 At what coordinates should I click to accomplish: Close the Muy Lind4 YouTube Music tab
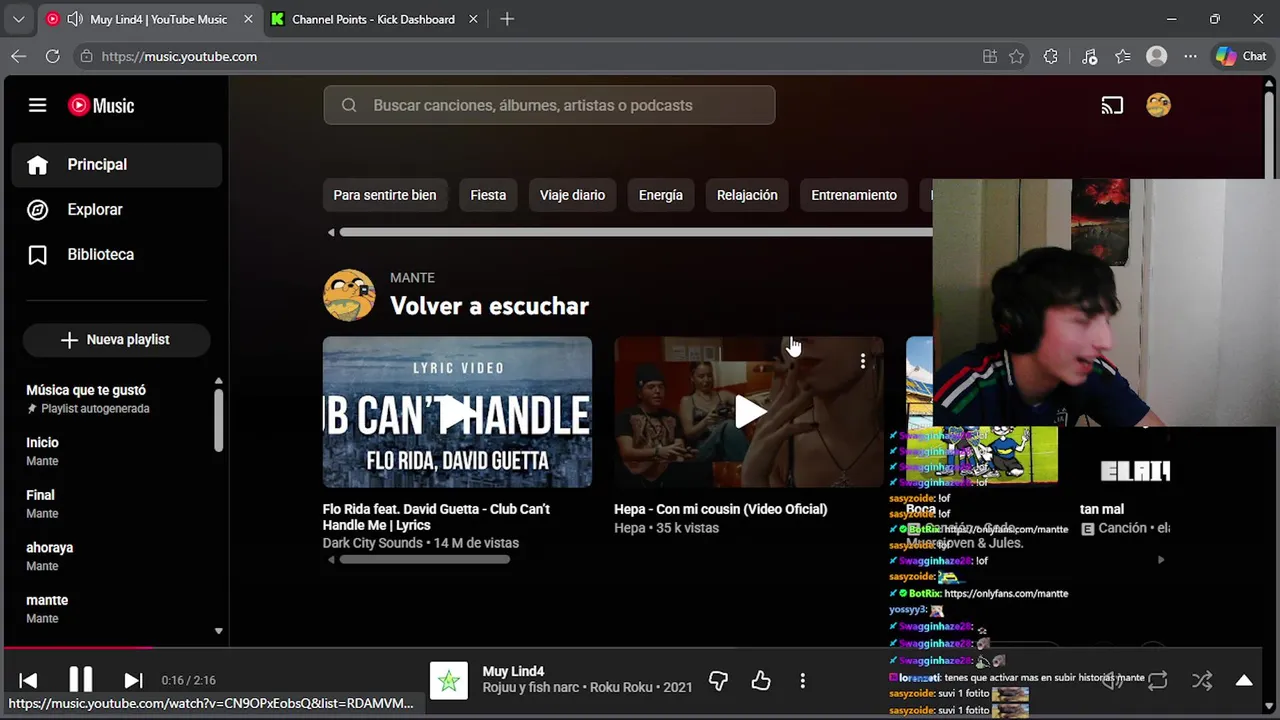pyautogui.click(x=247, y=19)
